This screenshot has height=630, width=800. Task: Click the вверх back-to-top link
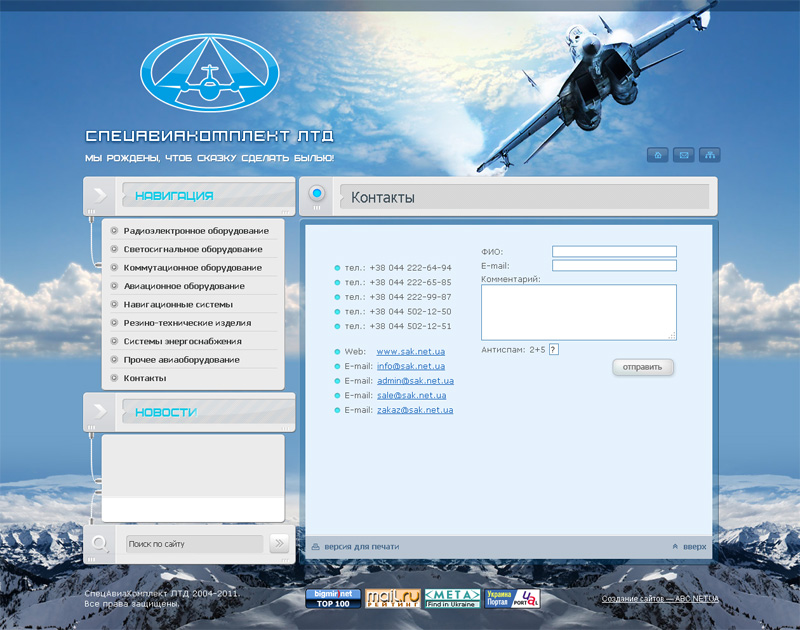(694, 547)
